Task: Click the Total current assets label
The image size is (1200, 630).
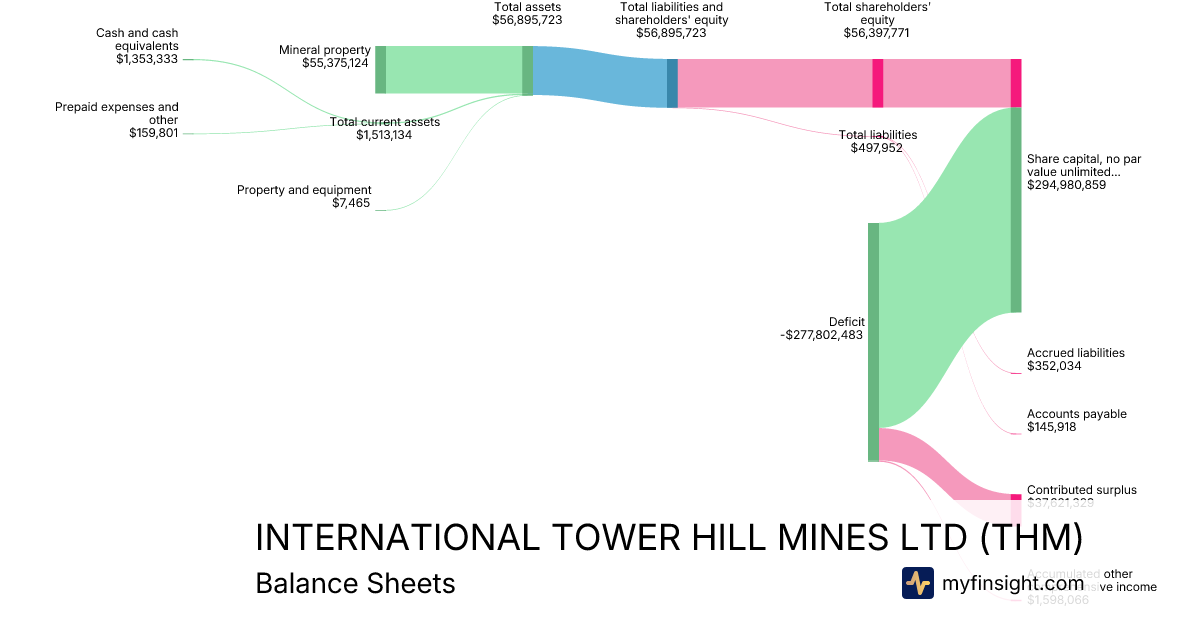Action: (384, 129)
